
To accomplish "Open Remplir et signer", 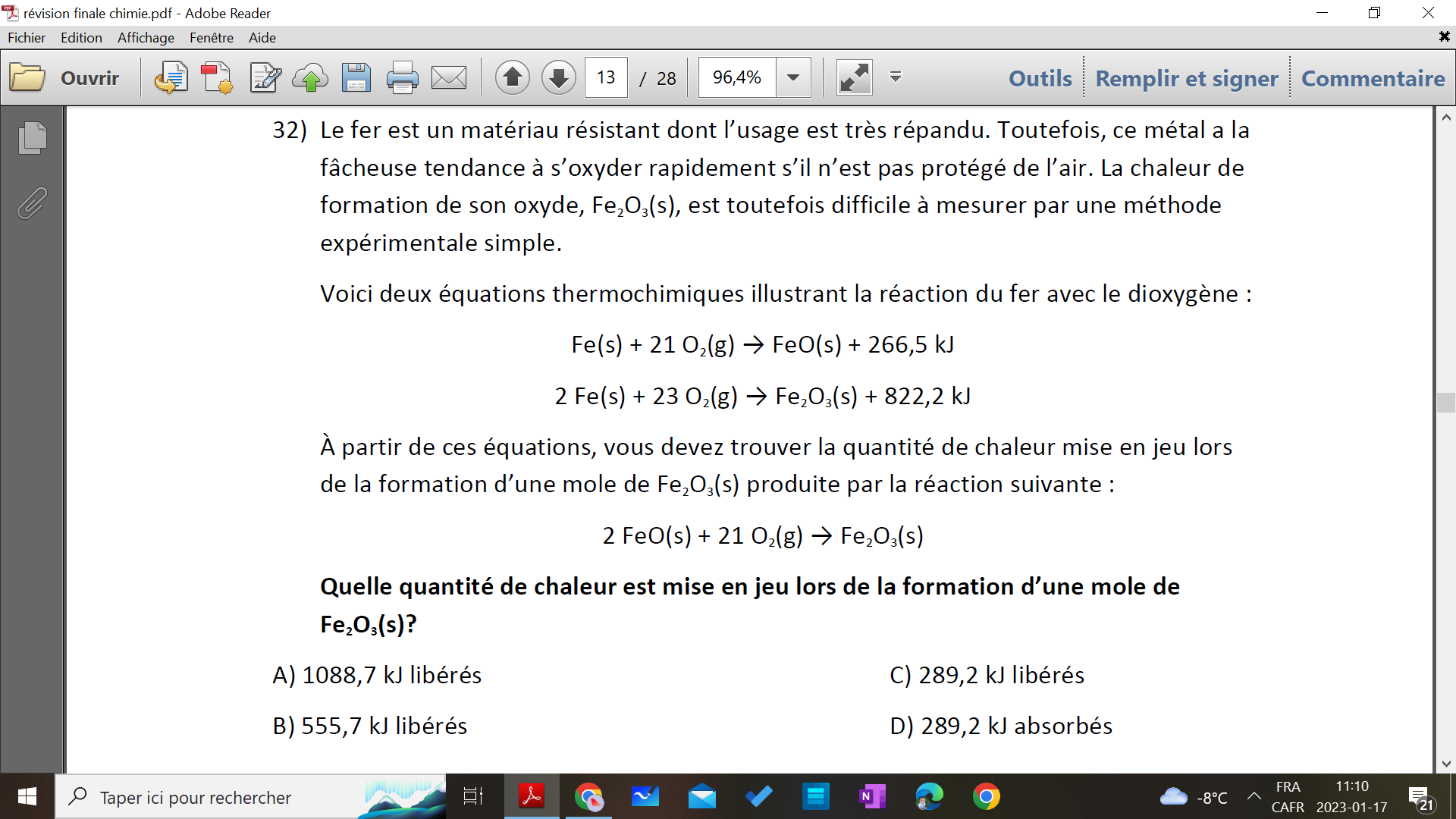I will click(x=1186, y=78).
